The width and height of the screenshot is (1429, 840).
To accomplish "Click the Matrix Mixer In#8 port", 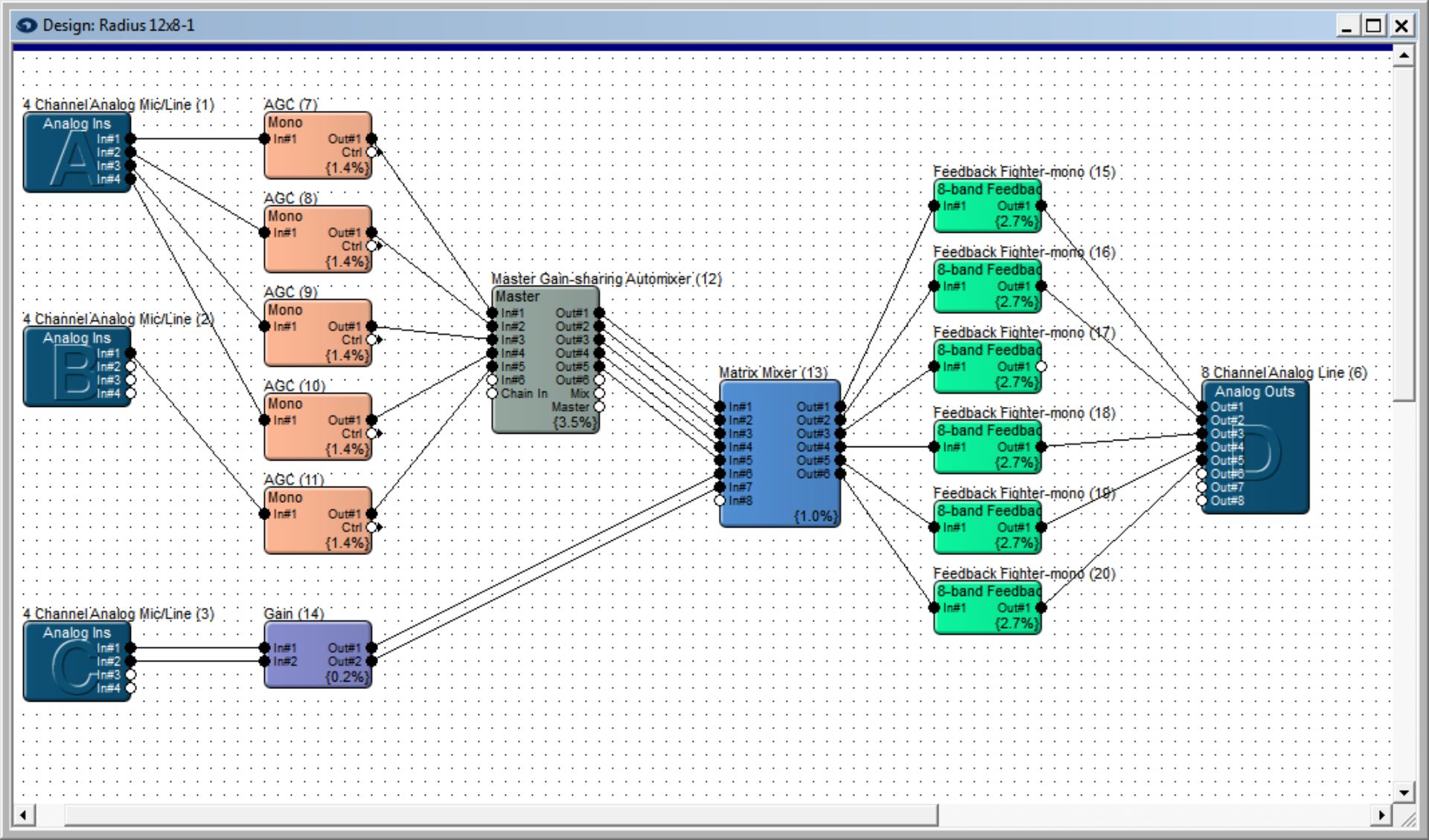I will click(720, 501).
